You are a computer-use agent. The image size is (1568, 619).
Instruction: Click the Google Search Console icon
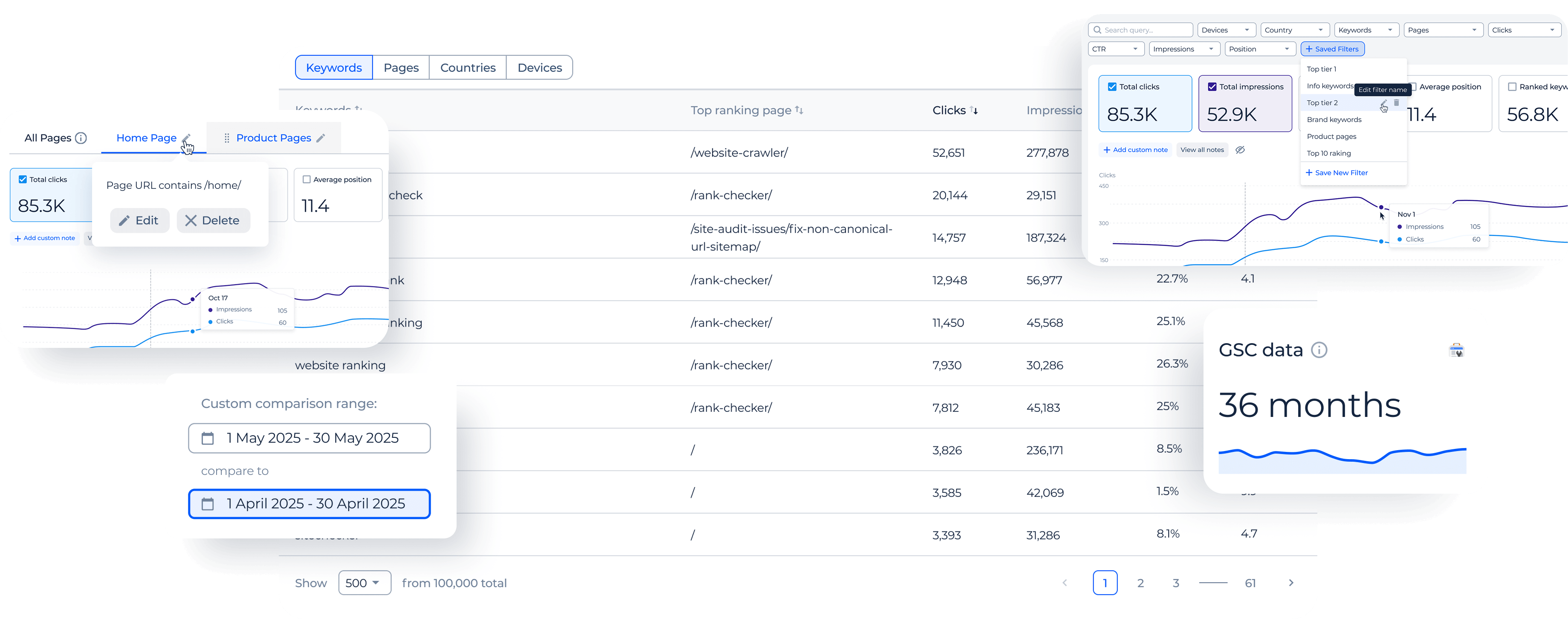click(x=1456, y=350)
